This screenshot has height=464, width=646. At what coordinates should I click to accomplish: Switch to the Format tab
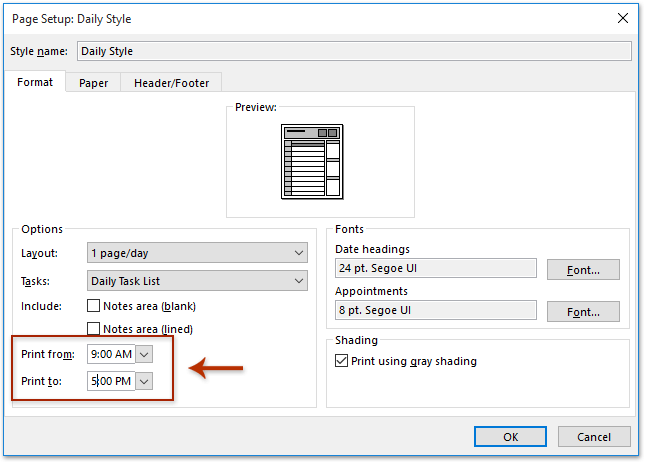(35, 82)
